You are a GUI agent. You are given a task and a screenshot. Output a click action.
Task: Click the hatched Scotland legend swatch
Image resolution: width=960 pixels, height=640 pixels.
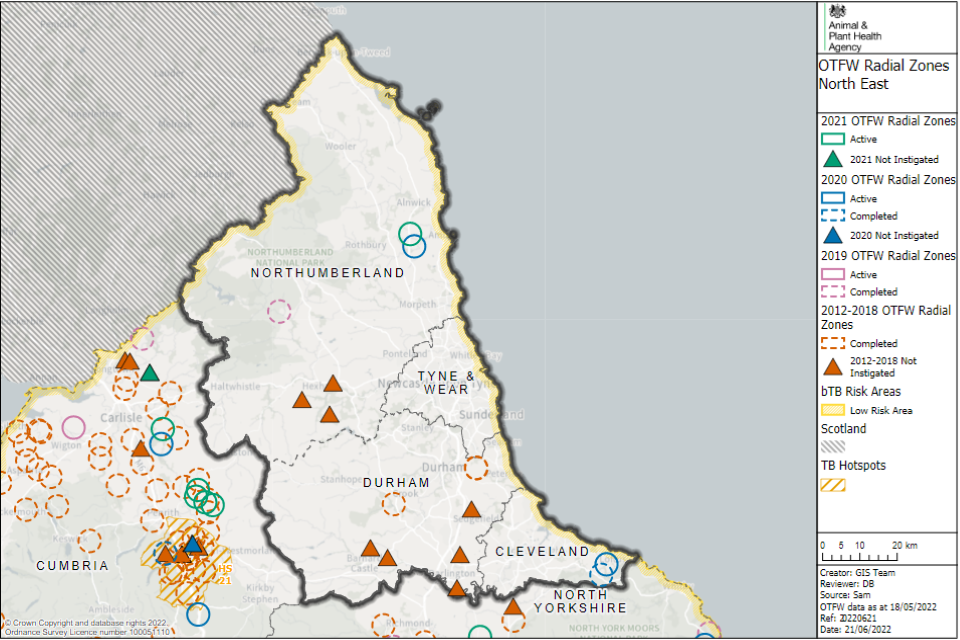[x=832, y=447]
